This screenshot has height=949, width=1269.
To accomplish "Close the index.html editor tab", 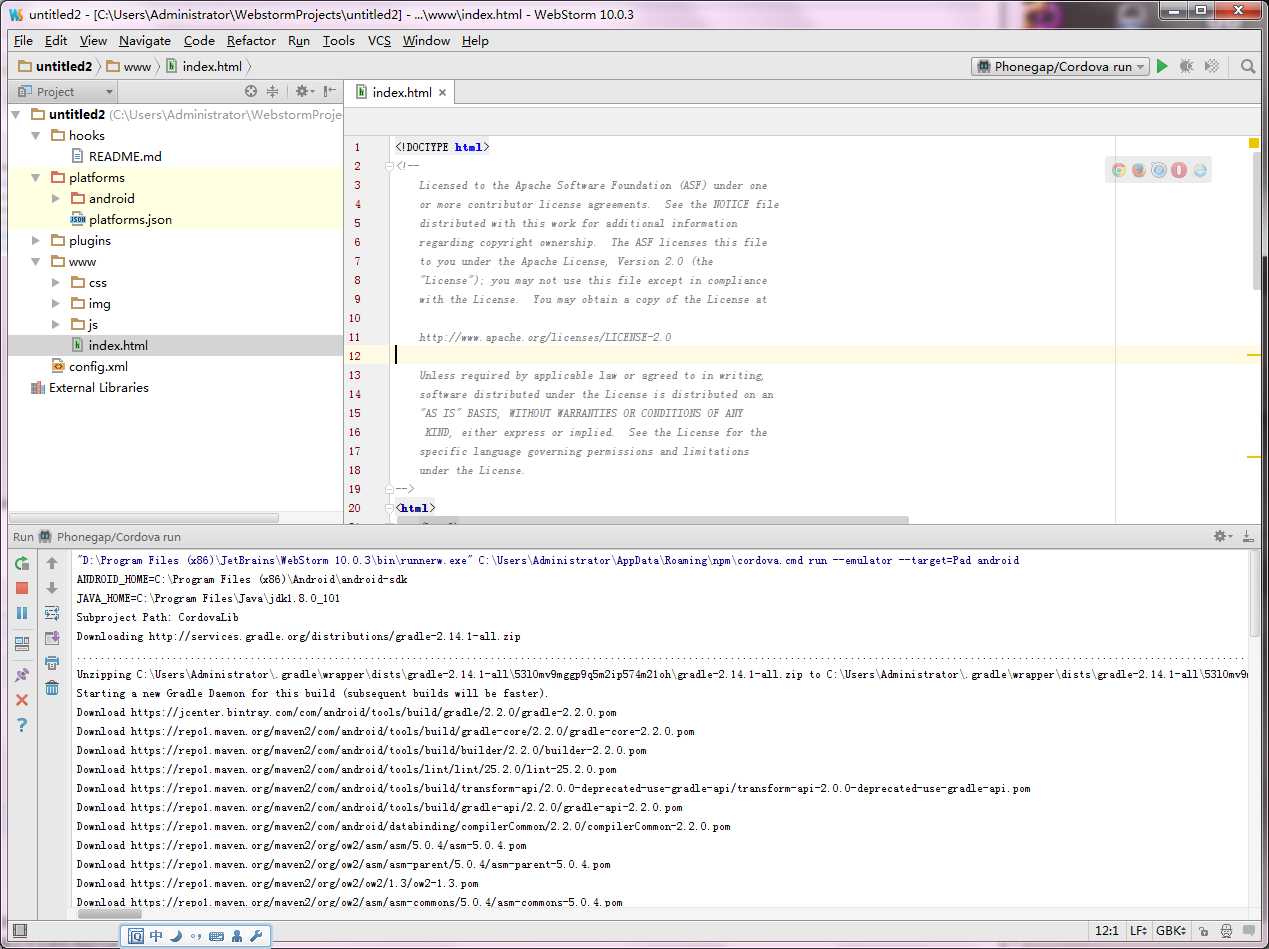I will point(442,92).
